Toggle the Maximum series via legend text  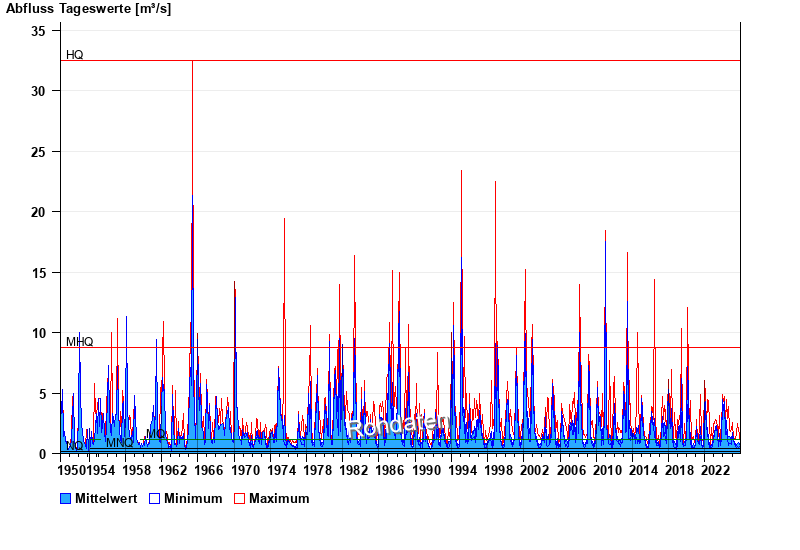(279, 498)
